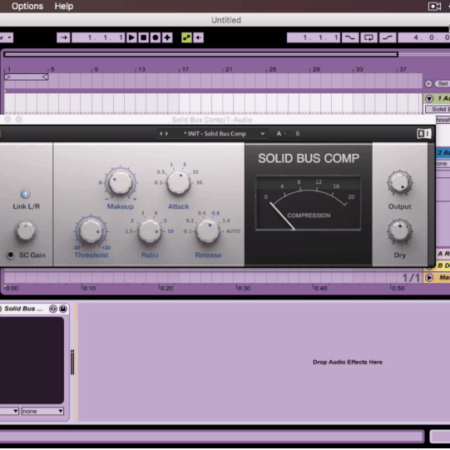The image size is (450, 450).
Task: Click the compression VU meter display
Action: tap(308, 203)
